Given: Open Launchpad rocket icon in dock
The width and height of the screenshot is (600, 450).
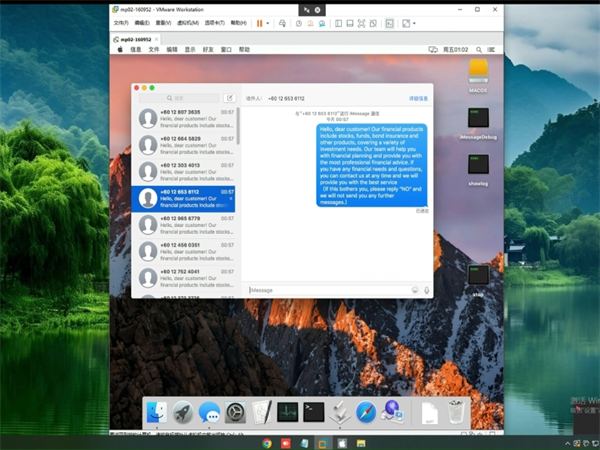Looking at the screenshot, I should [x=183, y=411].
